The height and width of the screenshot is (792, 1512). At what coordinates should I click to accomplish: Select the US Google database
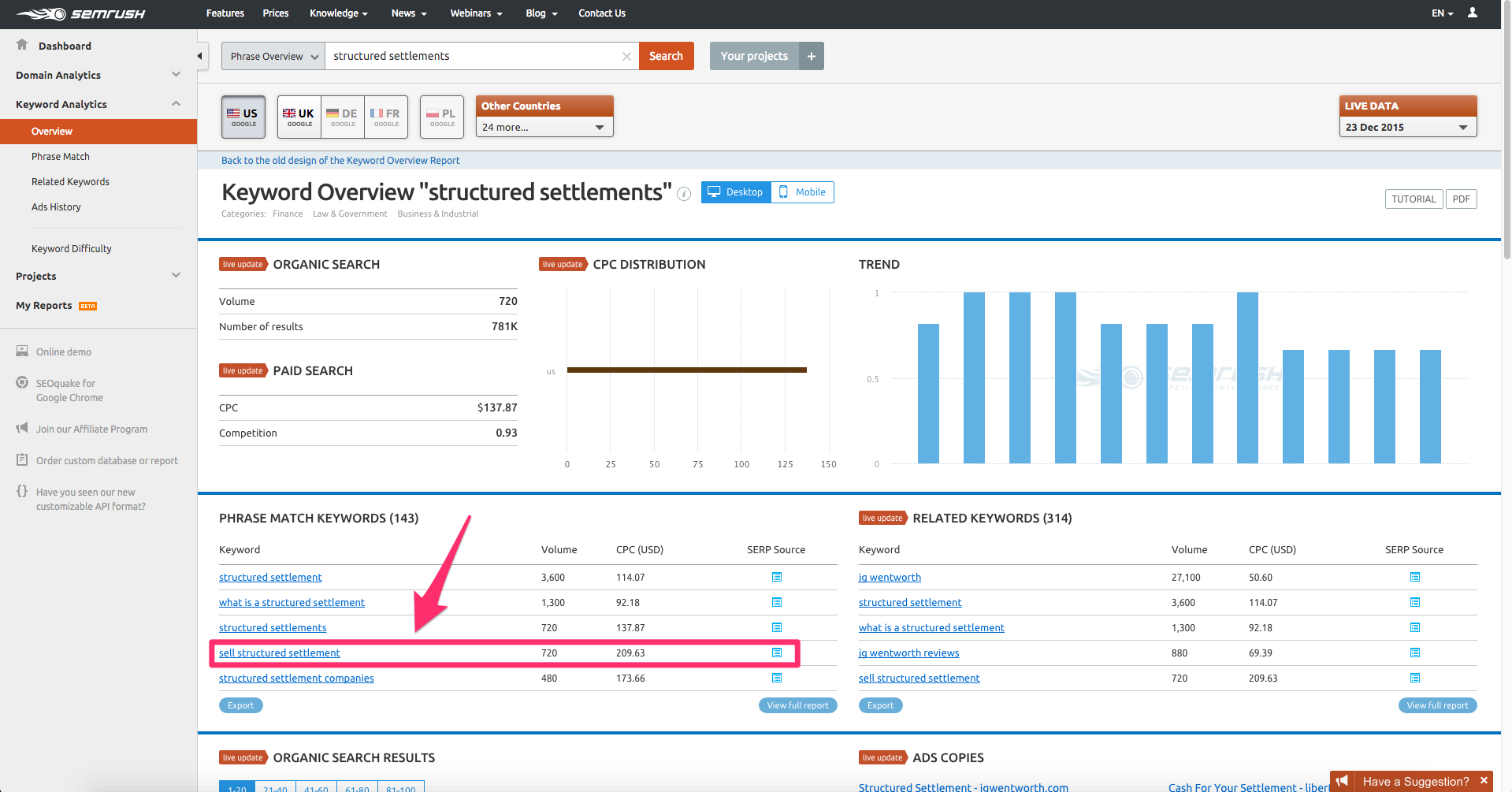(x=243, y=117)
